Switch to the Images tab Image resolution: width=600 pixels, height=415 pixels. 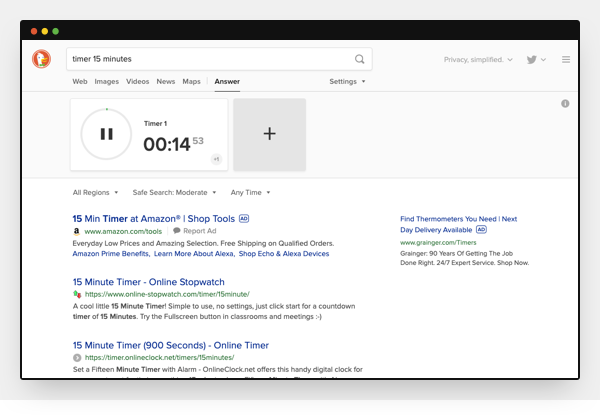coord(106,81)
